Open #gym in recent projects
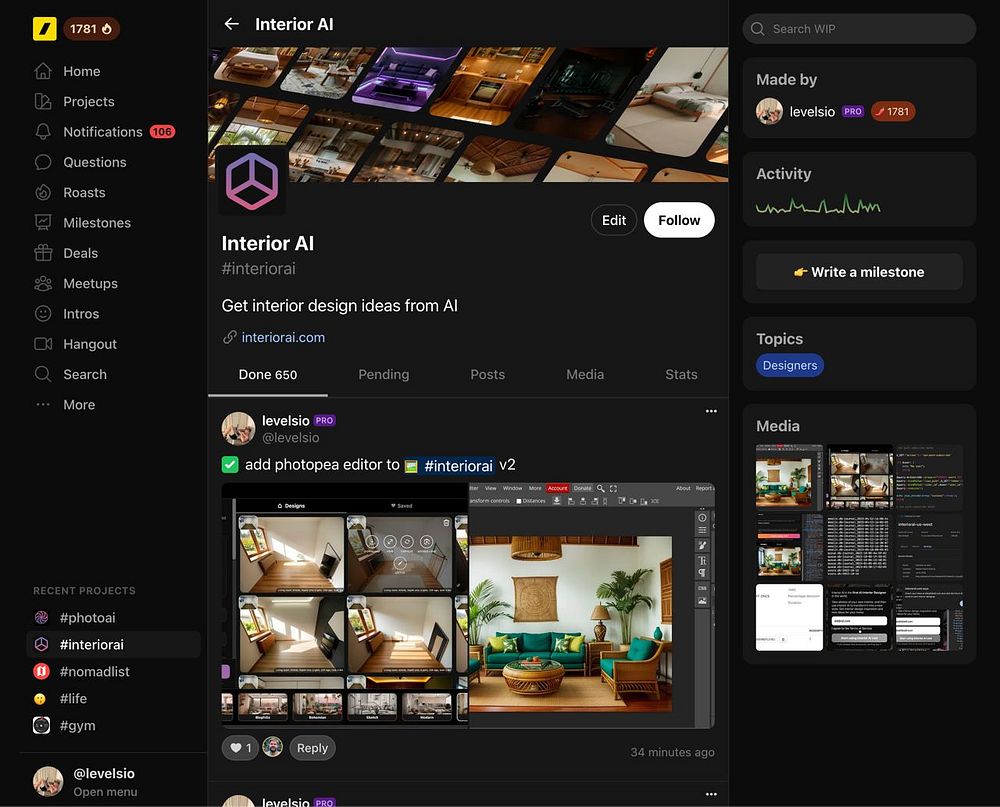 coord(77,725)
